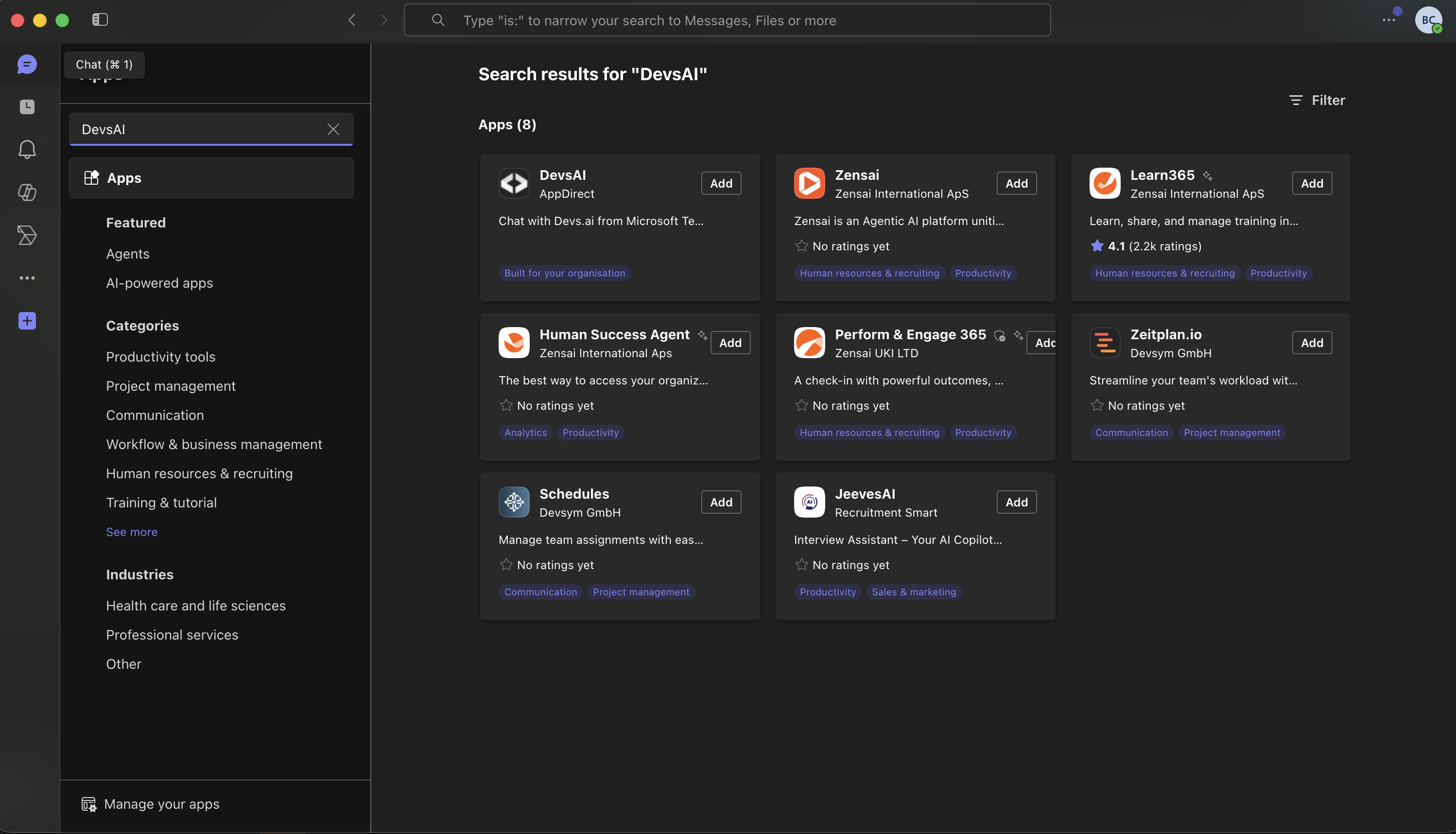The width and height of the screenshot is (1456, 834).
Task: Clear the DevsAI search with the X icon
Action: 333,129
